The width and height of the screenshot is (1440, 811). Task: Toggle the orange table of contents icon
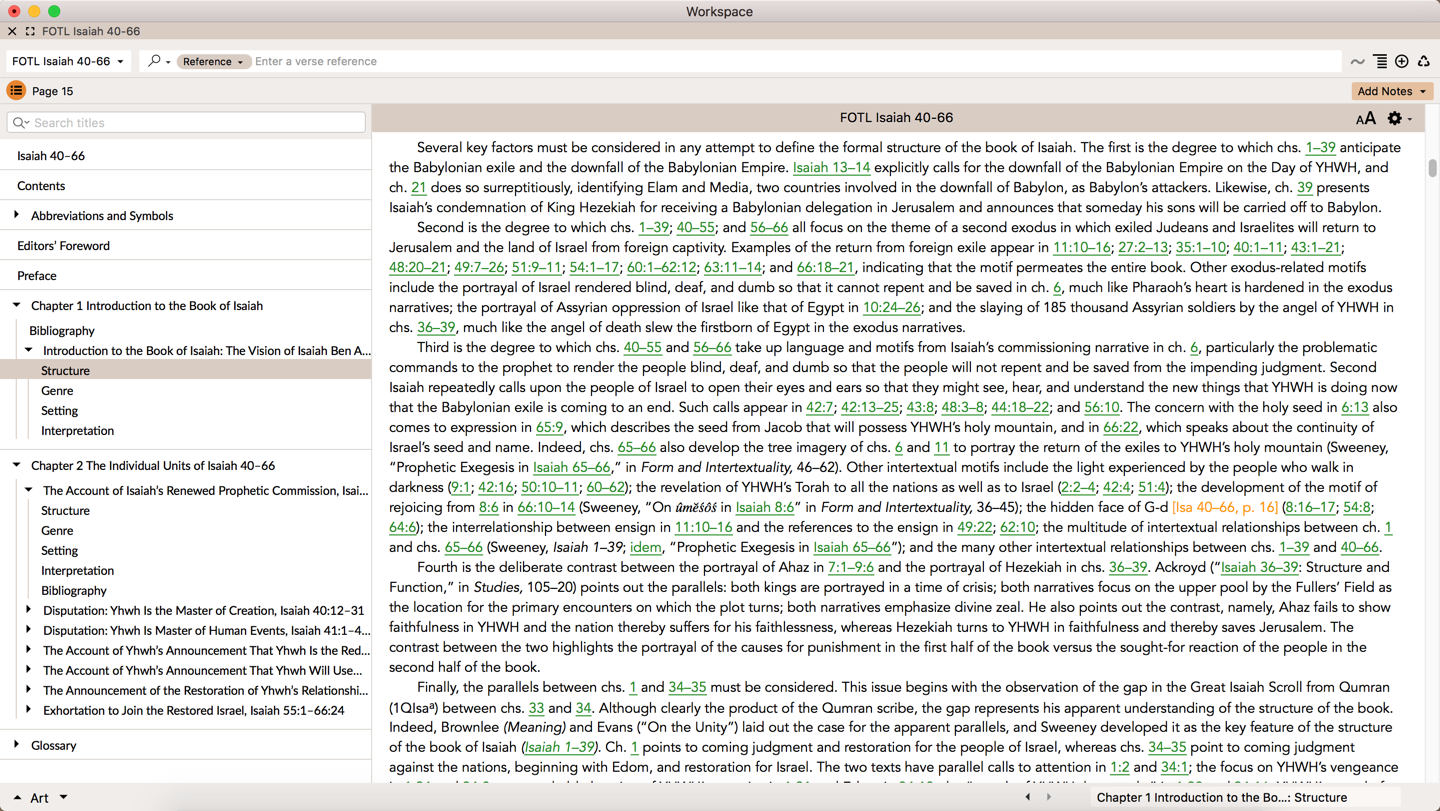click(16, 91)
